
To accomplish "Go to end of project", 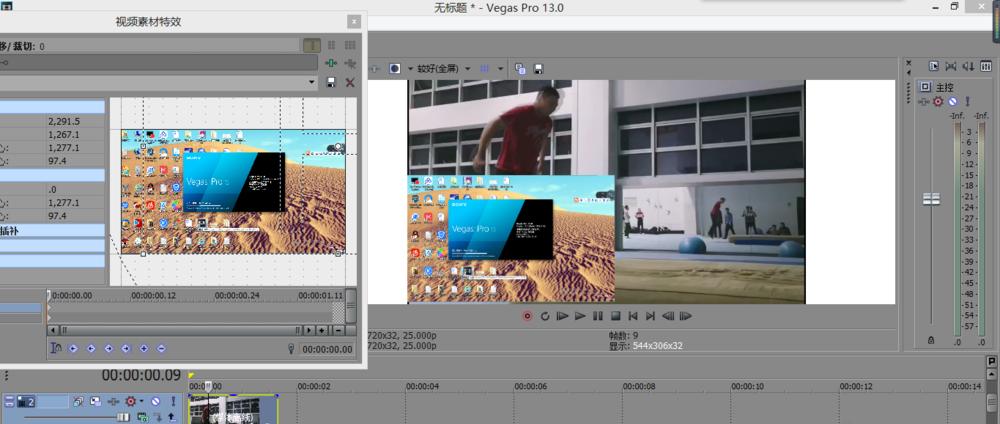I will point(650,316).
